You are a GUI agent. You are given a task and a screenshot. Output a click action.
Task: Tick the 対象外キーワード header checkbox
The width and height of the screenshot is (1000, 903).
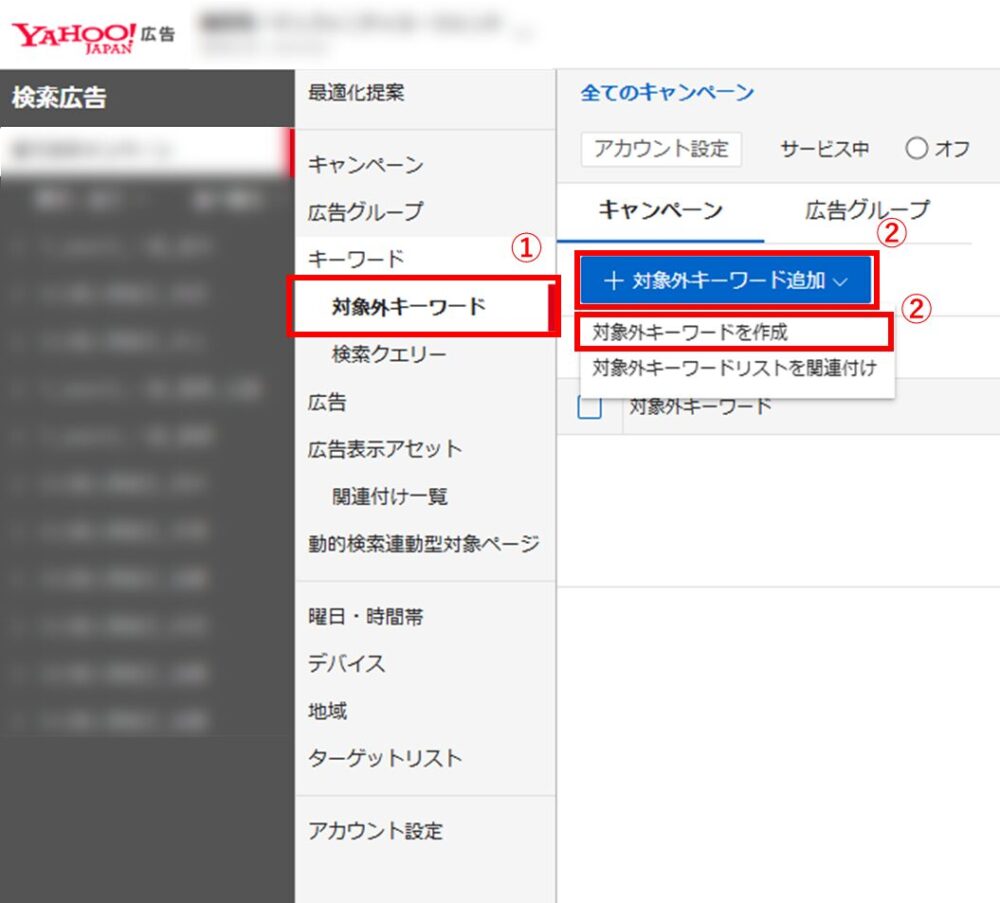[590, 407]
